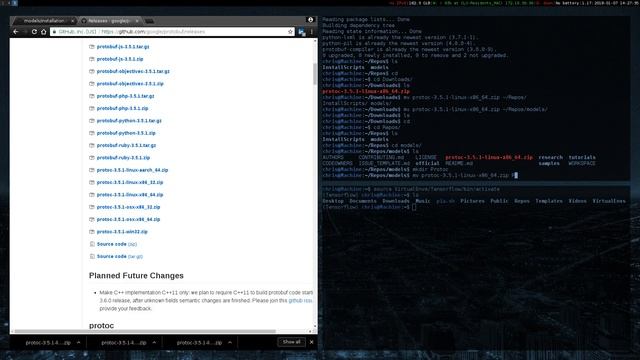Click the vertical scrollbar up arrow

point(315,41)
